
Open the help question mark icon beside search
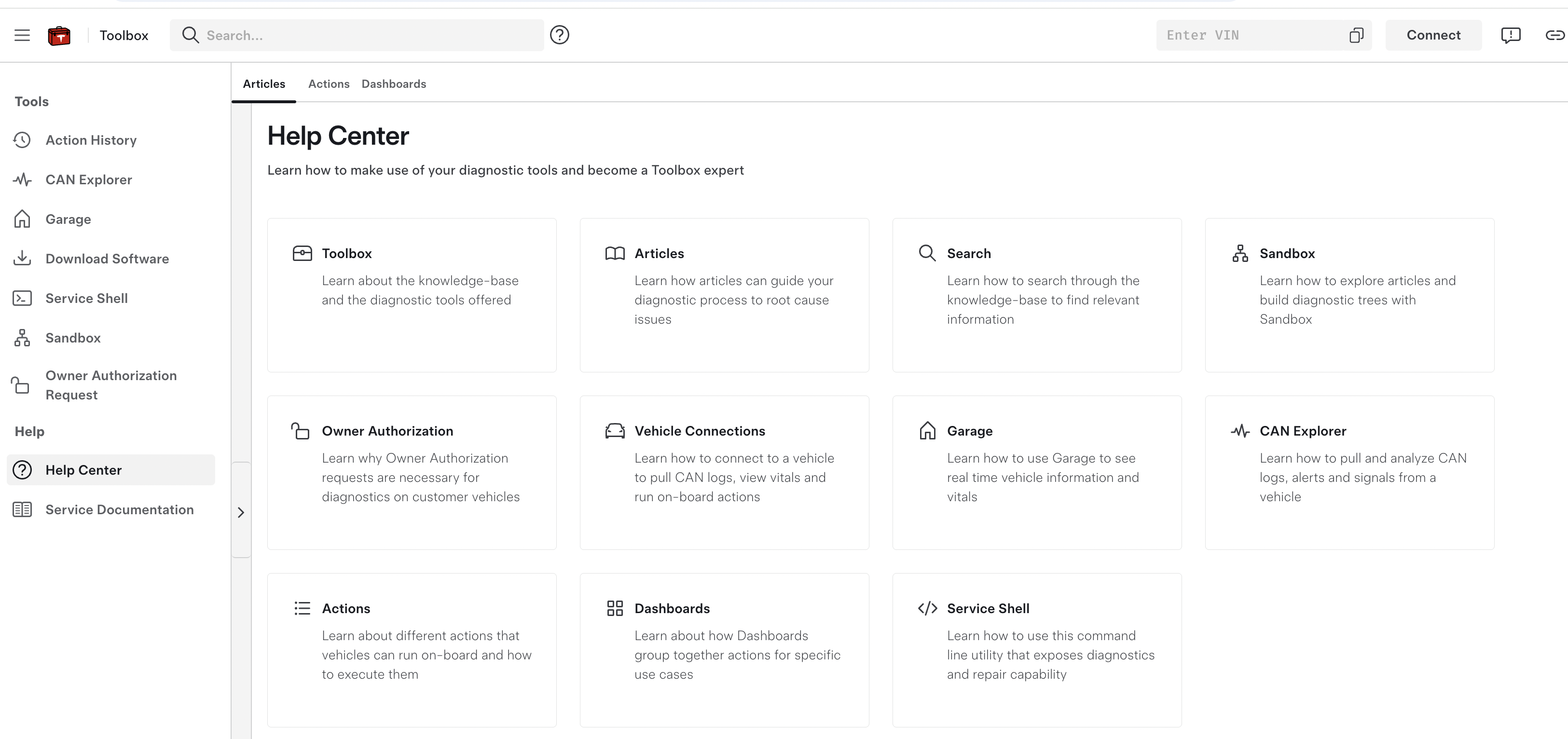[559, 35]
